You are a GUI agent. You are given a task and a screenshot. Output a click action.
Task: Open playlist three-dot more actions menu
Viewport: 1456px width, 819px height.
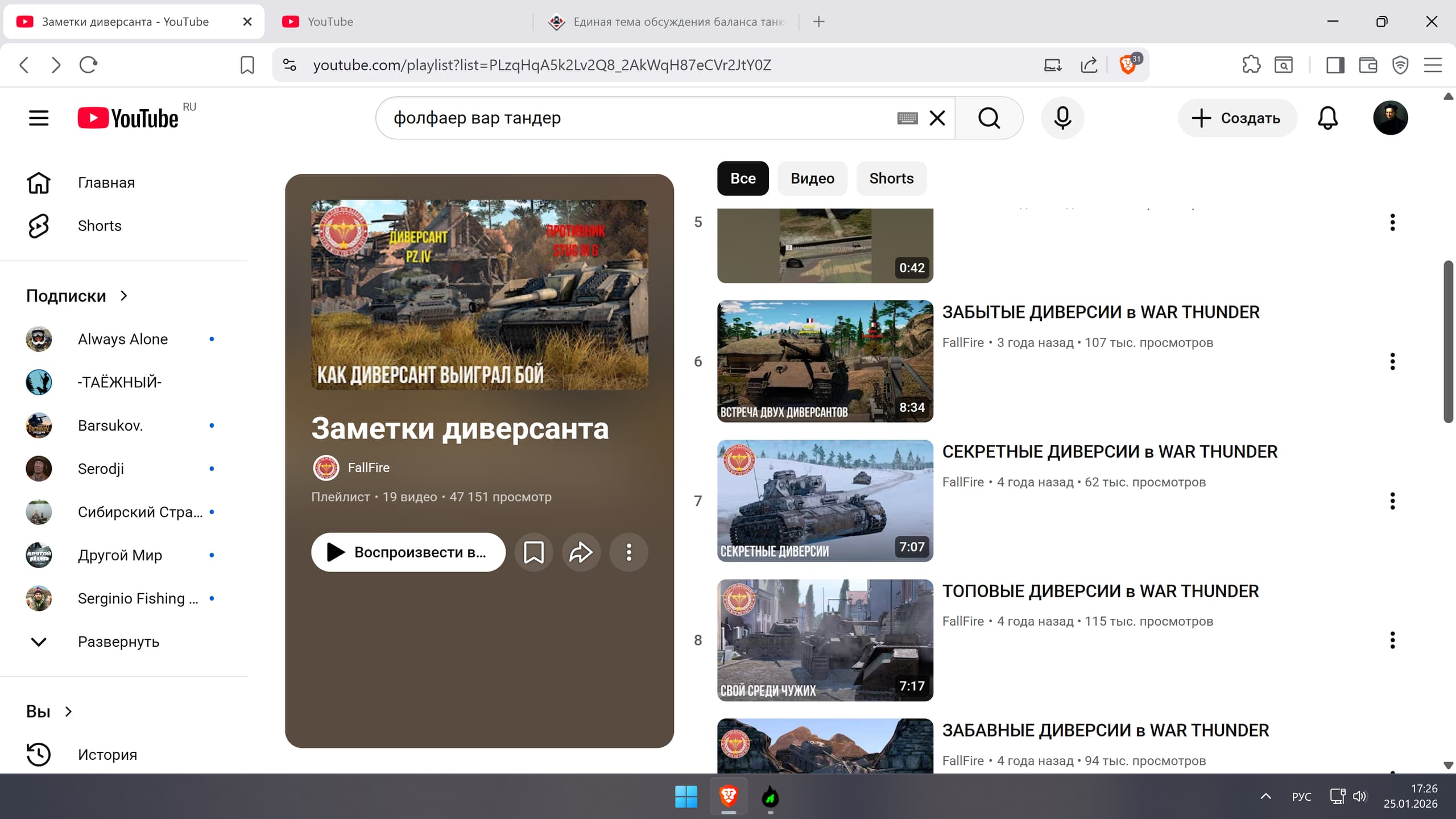coord(628,552)
